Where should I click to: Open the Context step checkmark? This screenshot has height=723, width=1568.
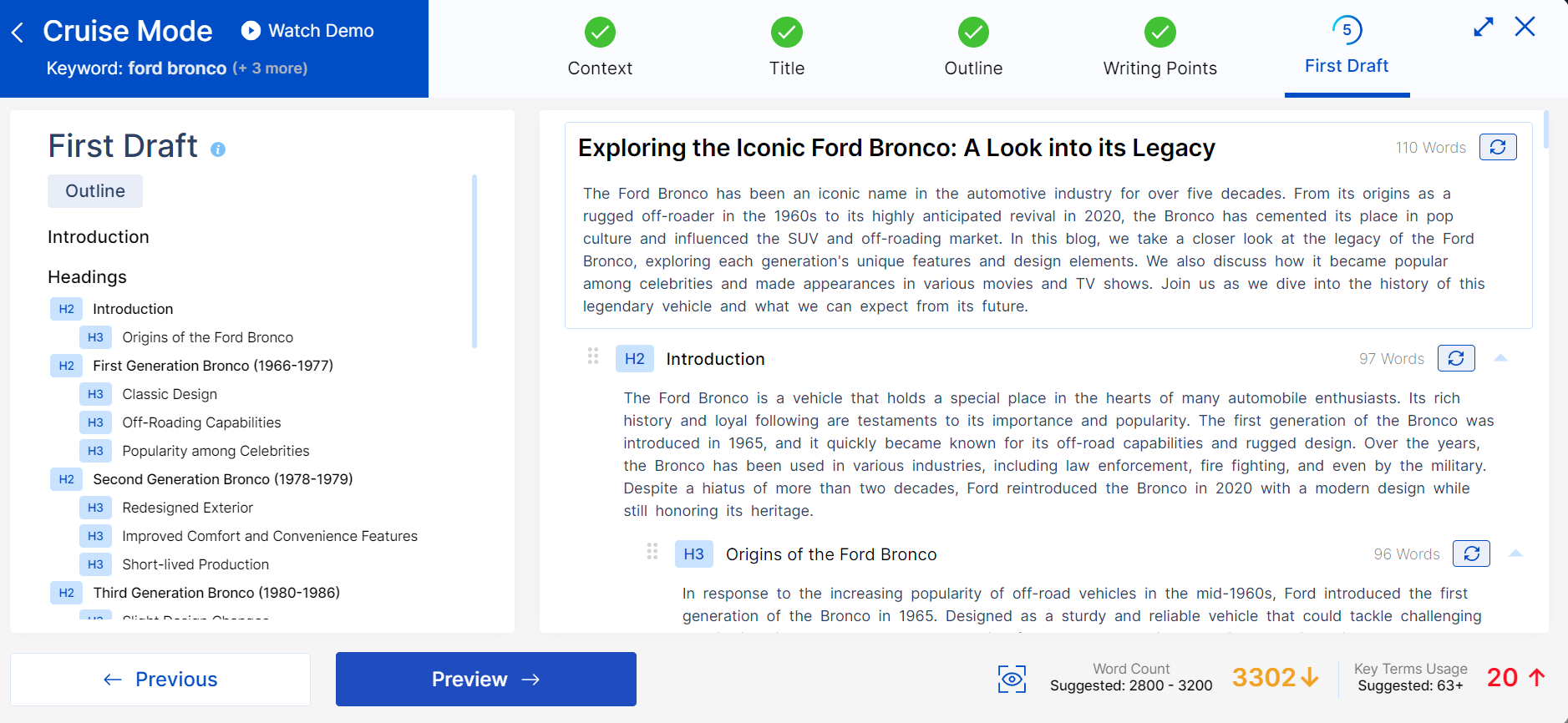(600, 33)
